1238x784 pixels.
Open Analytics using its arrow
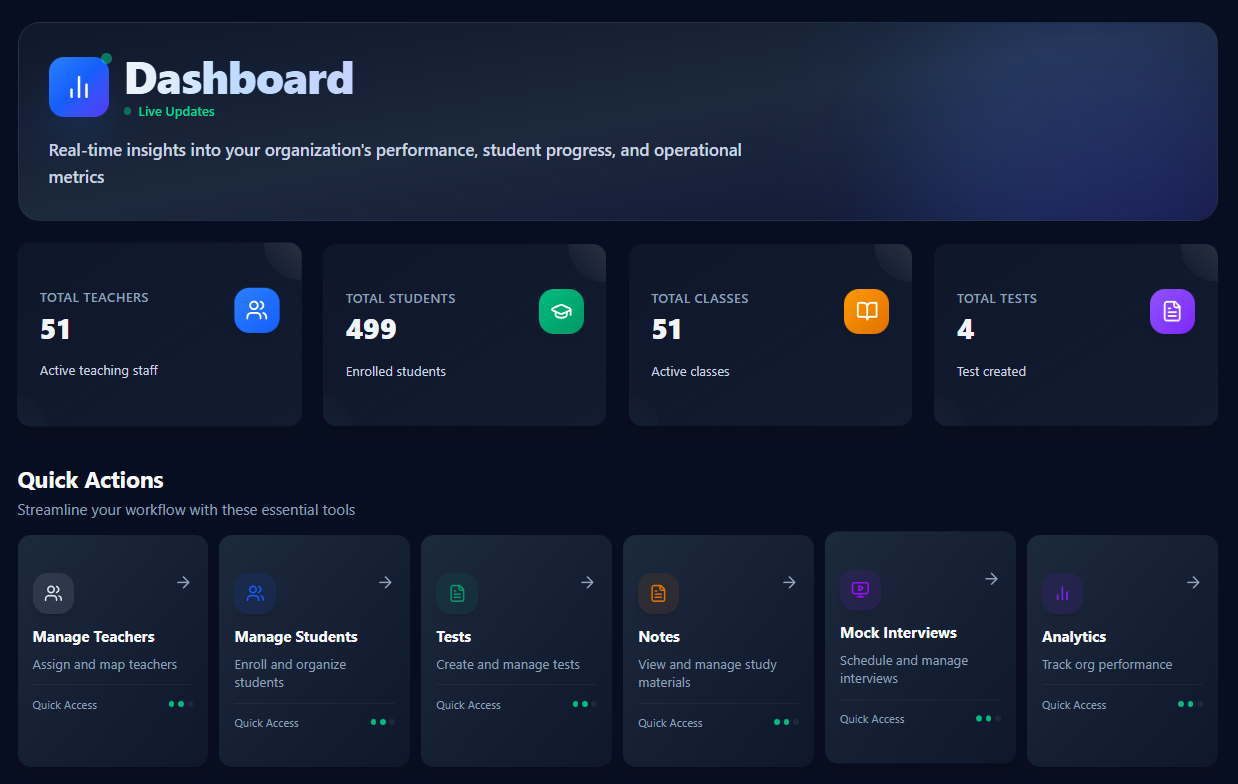1193,582
